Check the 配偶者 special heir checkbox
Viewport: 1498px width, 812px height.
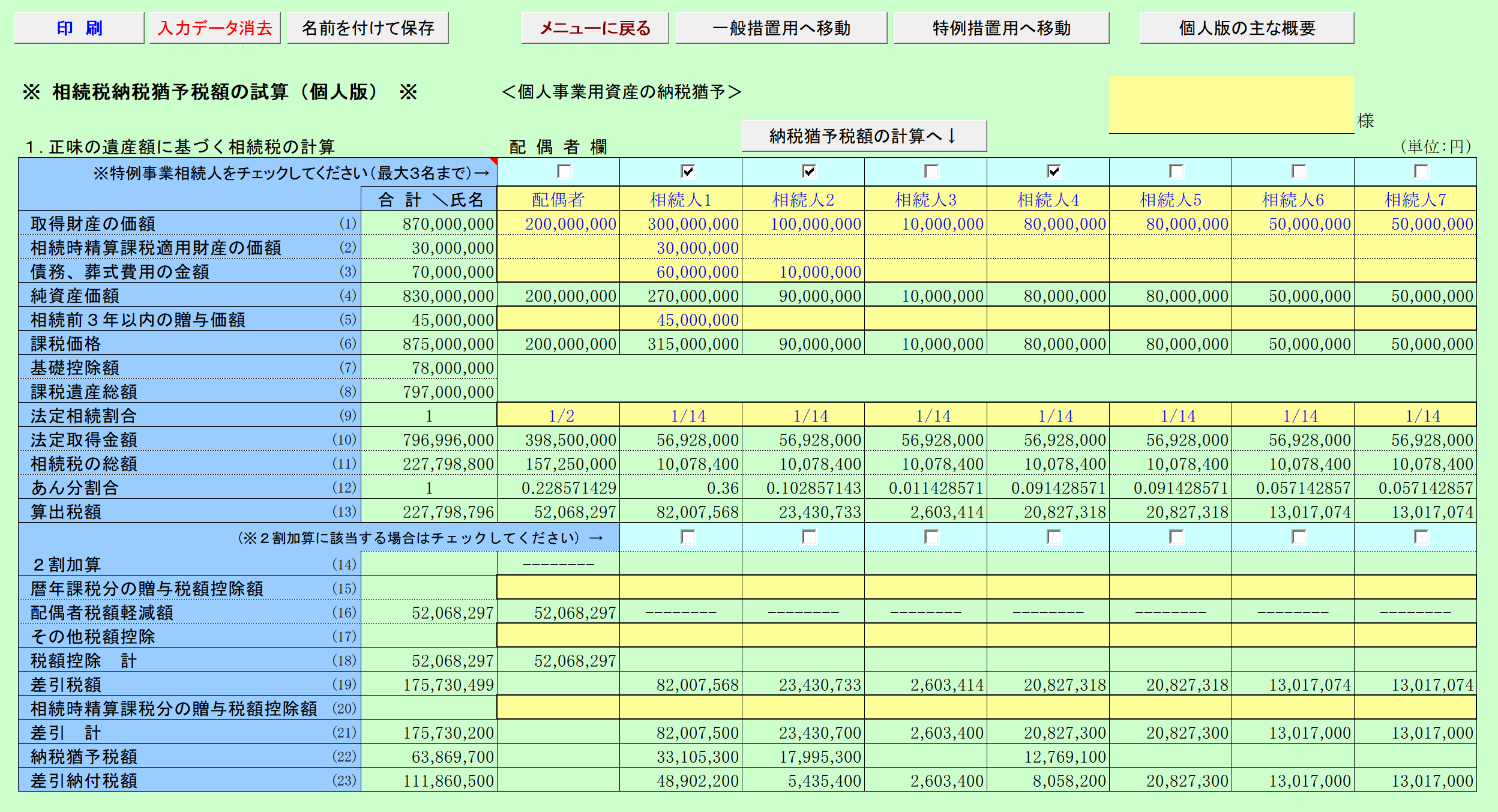(x=565, y=172)
